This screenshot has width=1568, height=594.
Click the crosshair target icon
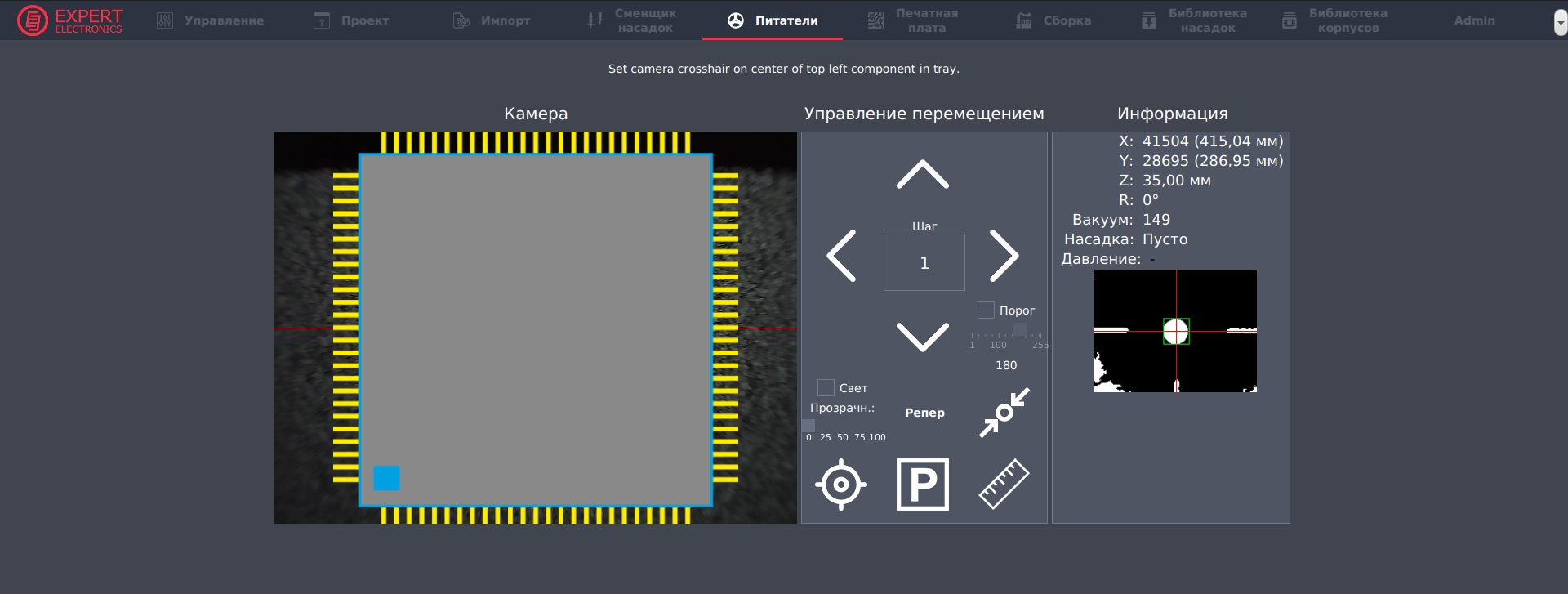(x=841, y=485)
